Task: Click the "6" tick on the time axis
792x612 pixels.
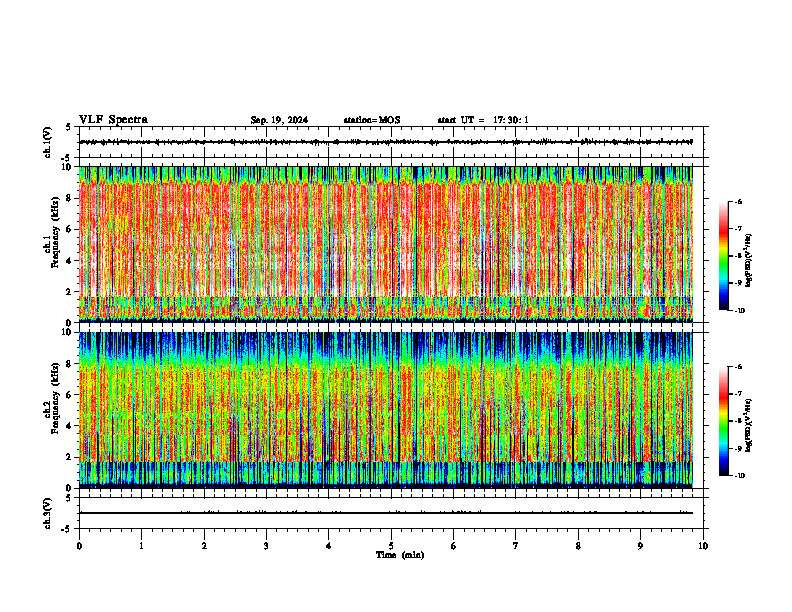Action: click(x=453, y=546)
